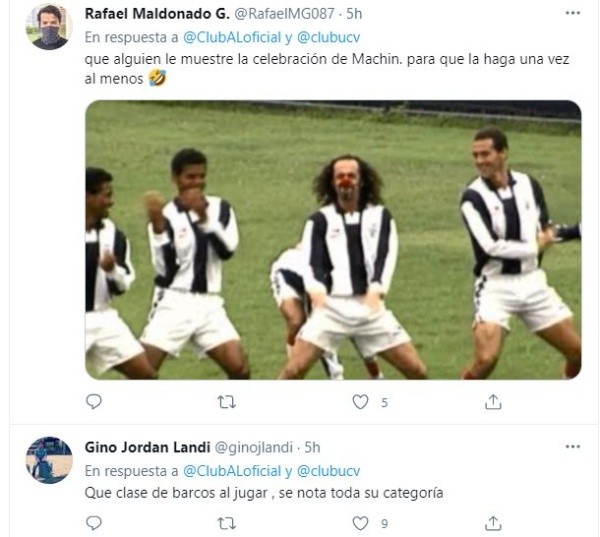Open the Gino Jordan Landi display name
Screen dimensions: 600x537
[147, 447]
